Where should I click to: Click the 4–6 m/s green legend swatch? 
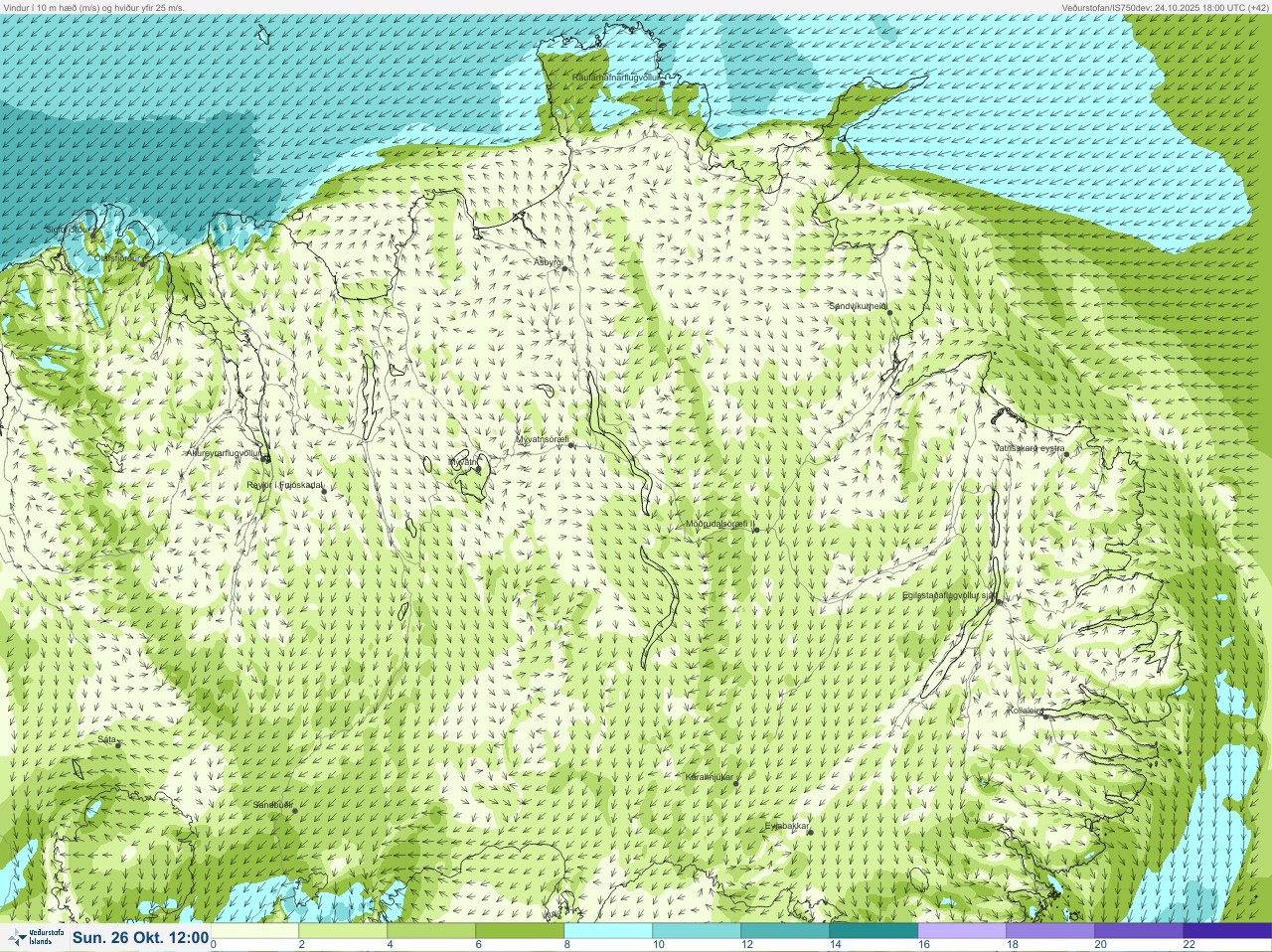(431, 931)
